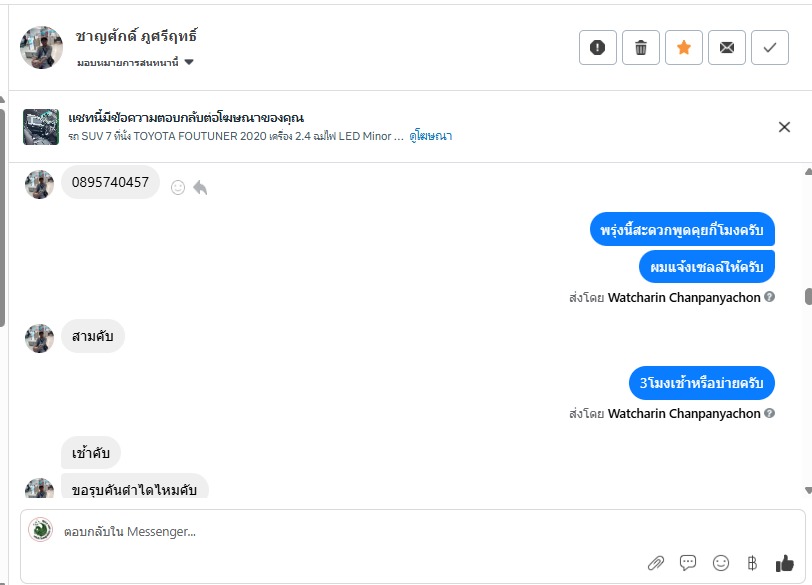
Task: Reply to the 0895740457 message
Action: pos(200,187)
